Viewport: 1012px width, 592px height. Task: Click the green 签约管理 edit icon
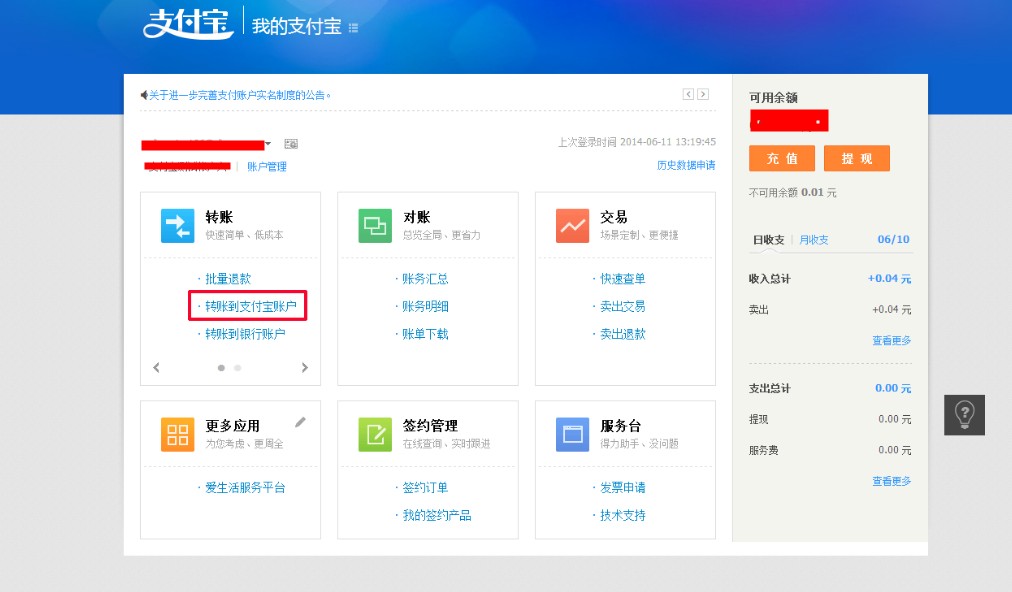point(375,434)
